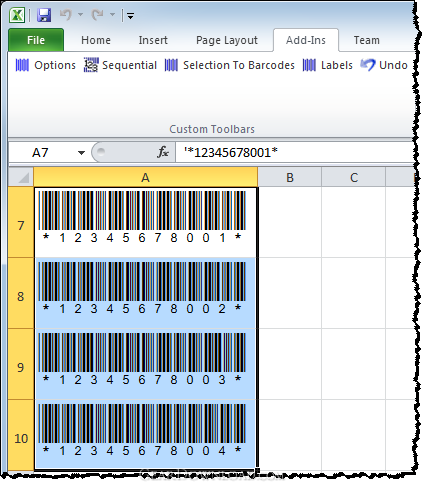Viewport: 425px width, 483px height.
Task: Select the Add-Ins tab
Action: [306, 40]
